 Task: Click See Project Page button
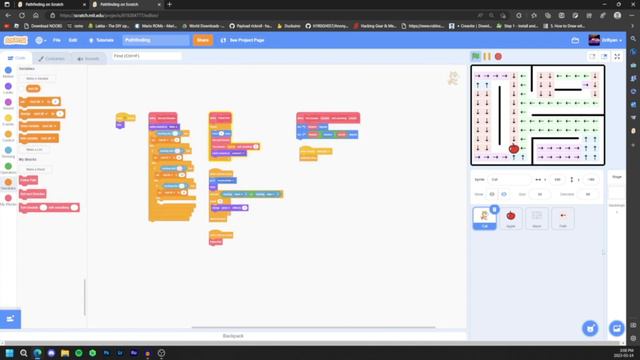242,40
